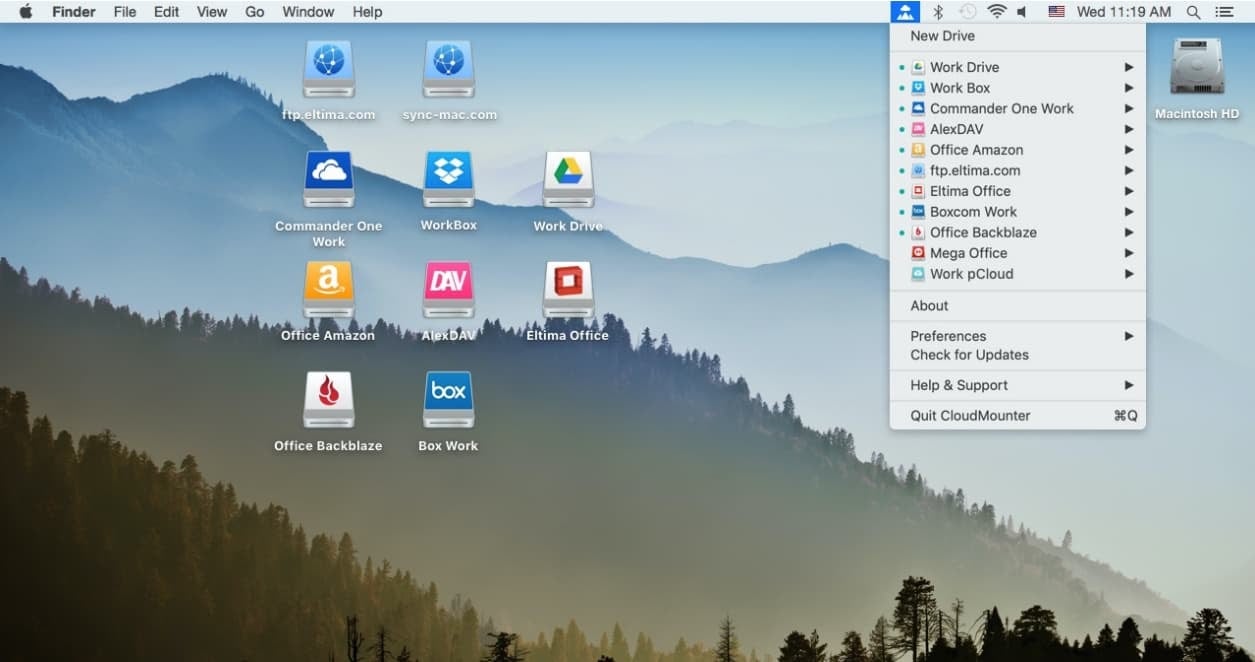The height and width of the screenshot is (662, 1255).
Task: Open the US flag input source menu
Action: [x=1056, y=12]
